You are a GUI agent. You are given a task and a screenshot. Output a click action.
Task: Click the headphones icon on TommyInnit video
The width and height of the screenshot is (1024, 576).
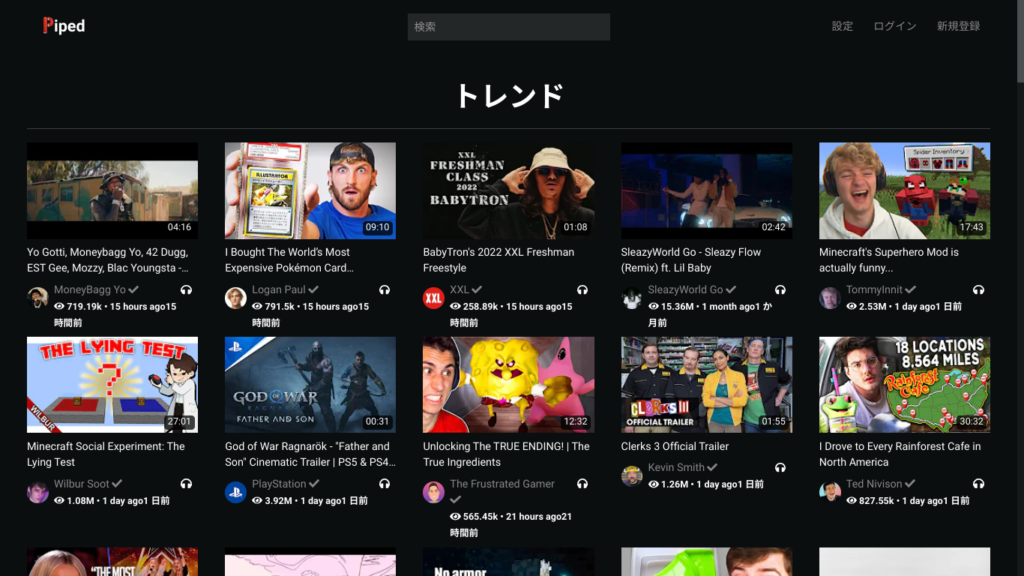point(978,290)
